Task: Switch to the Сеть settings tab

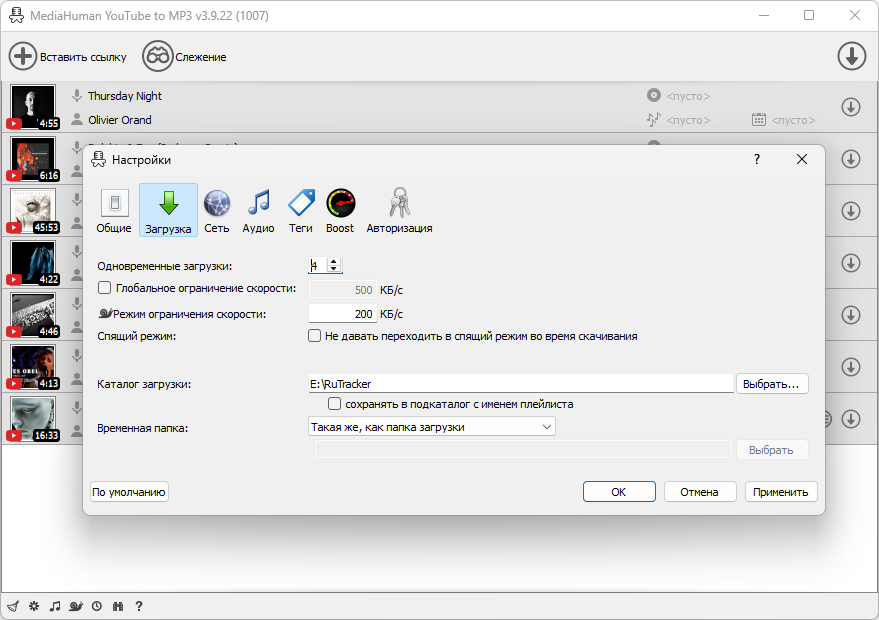Action: (216, 211)
